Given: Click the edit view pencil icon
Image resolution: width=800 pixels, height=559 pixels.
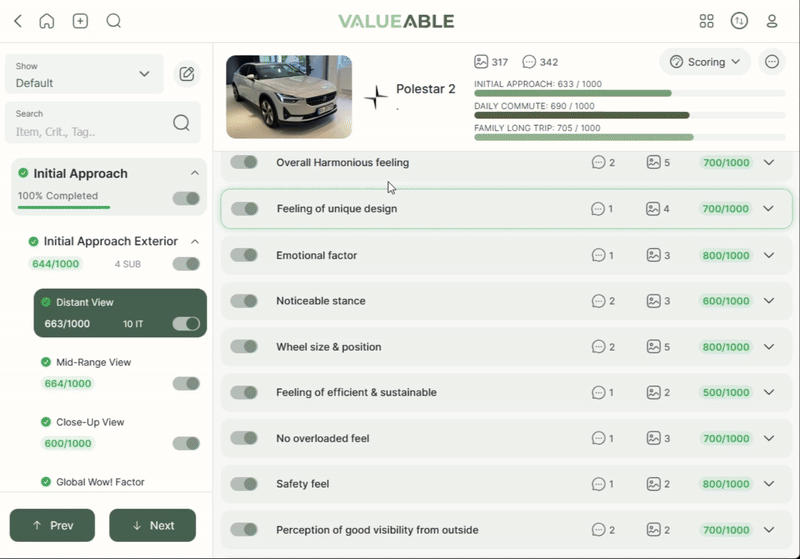Looking at the screenshot, I should click(186, 73).
